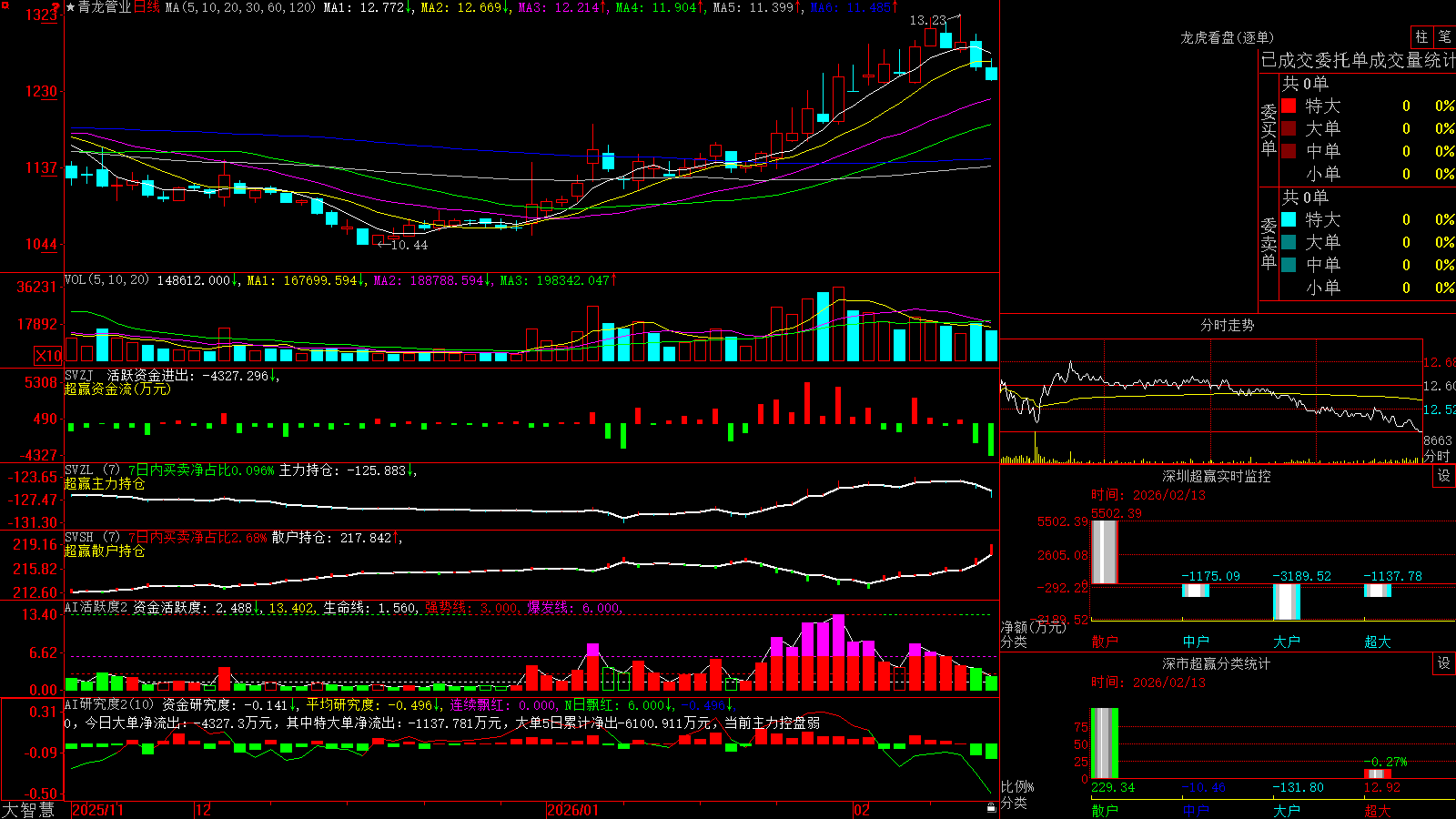1456x819 pixels.
Task: Click the dark red 大单 buy order swatch
Action: (x=1289, y=128)
